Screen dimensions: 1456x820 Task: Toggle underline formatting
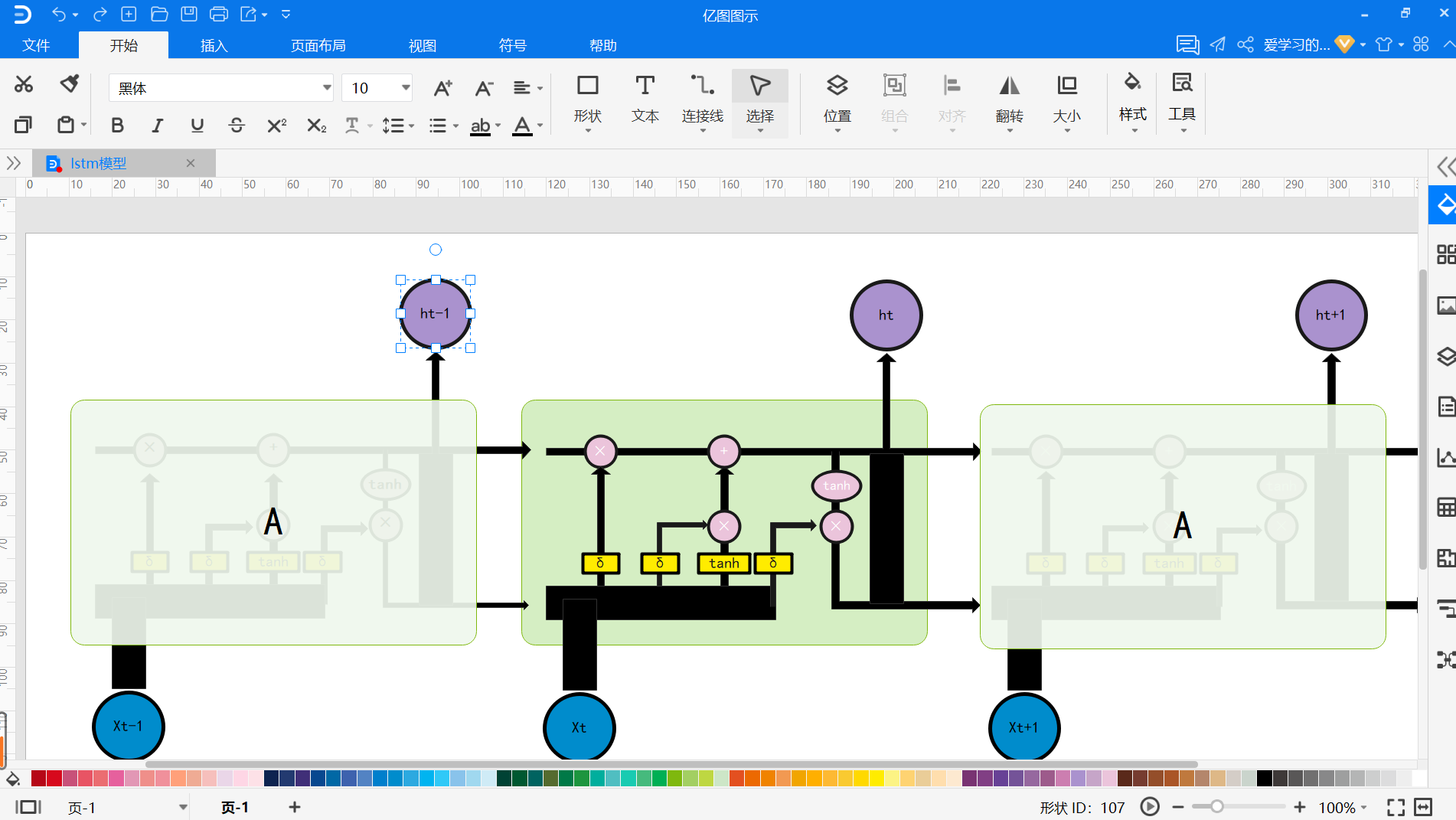pyautogui.click(x=197, y=125)
